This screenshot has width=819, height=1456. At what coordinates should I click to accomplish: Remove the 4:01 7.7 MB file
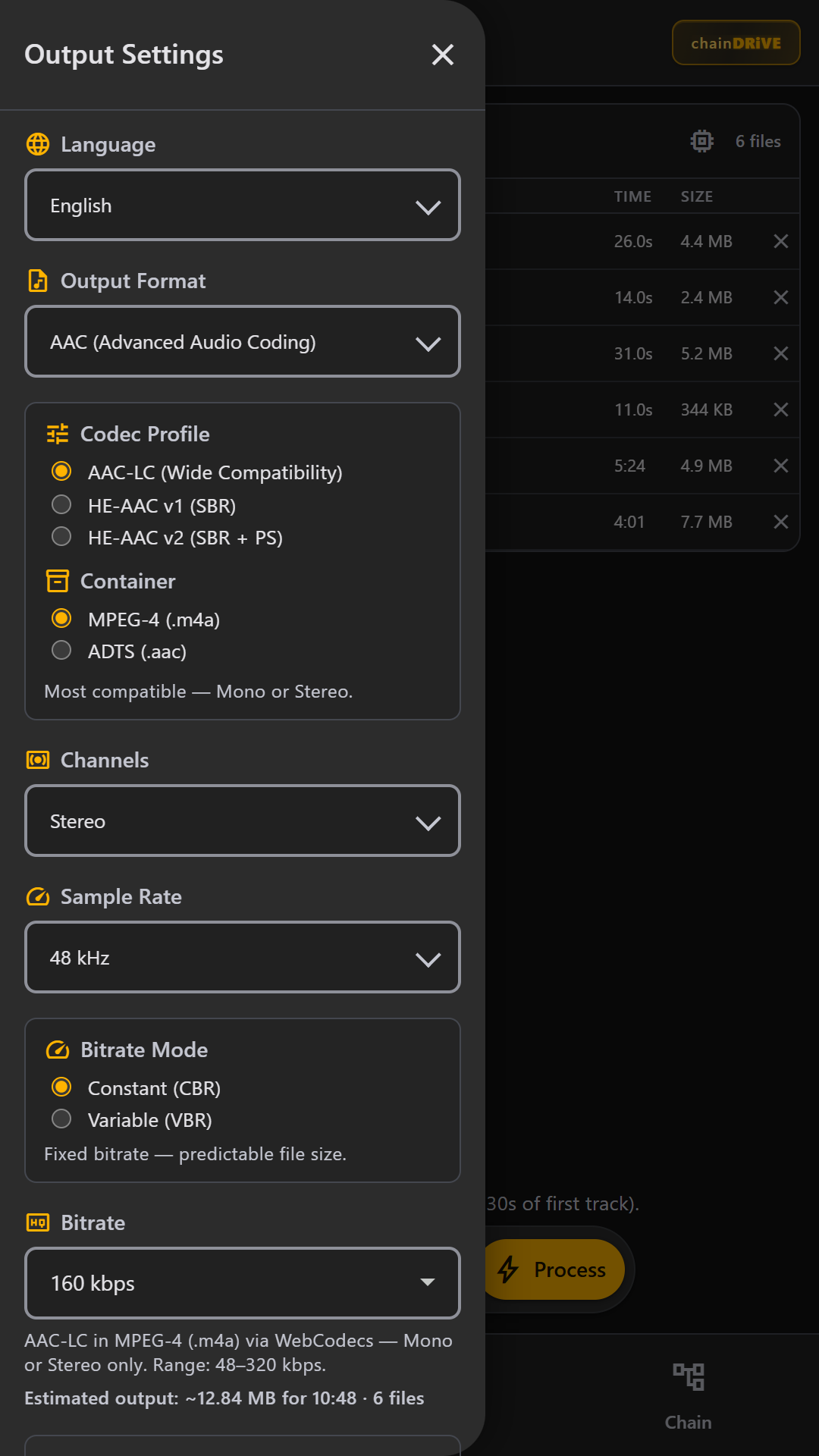[x=781, y=522]
